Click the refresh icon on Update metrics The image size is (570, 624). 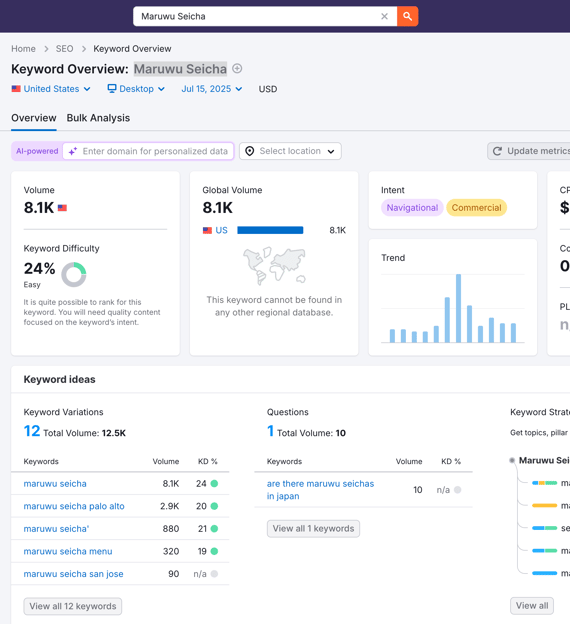497,151
